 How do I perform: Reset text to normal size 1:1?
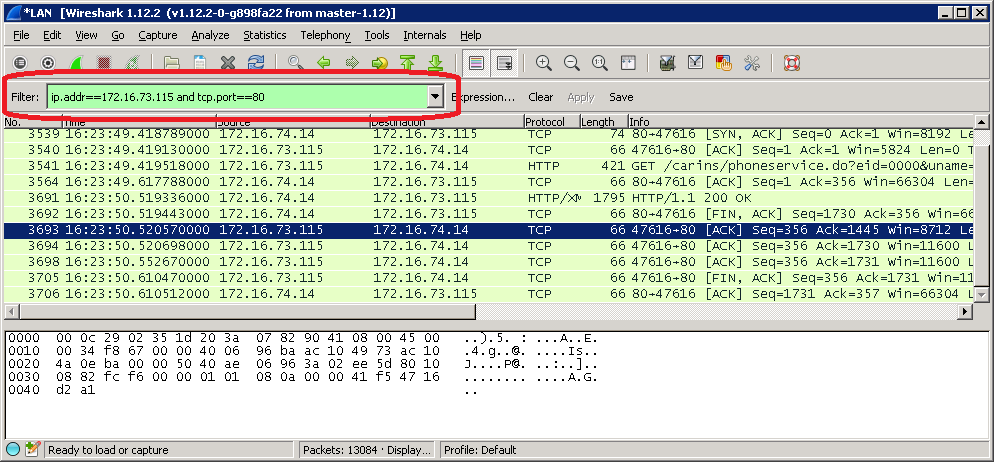coord(600,63)
